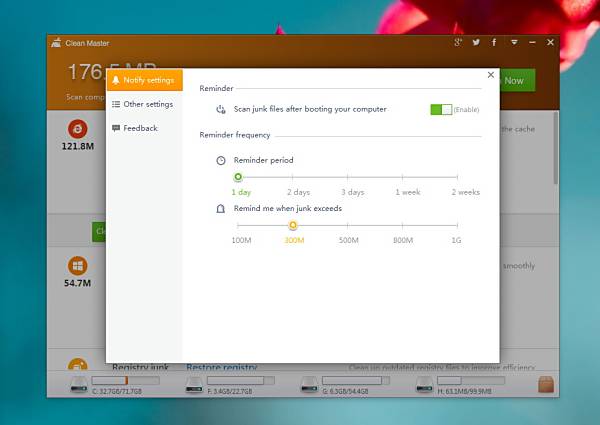Click the Google Plus share icon

tap(458, 42)
